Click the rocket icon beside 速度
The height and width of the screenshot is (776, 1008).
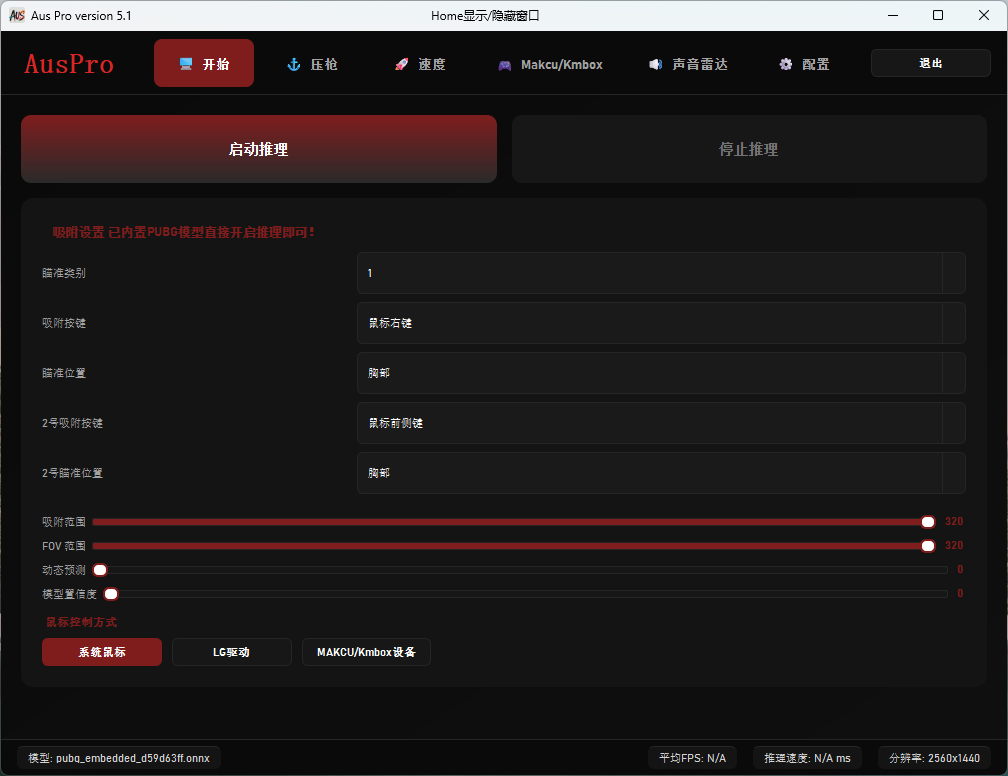pos(401,64)
